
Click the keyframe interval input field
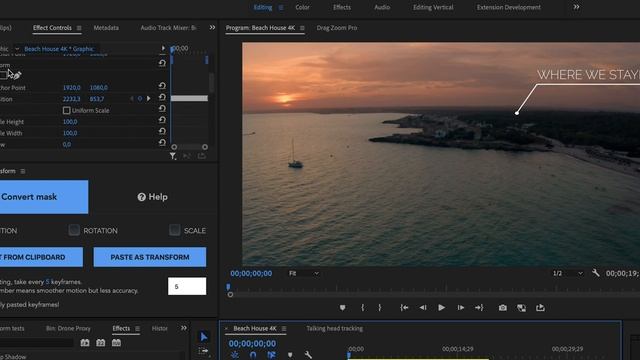coord(187,286)
